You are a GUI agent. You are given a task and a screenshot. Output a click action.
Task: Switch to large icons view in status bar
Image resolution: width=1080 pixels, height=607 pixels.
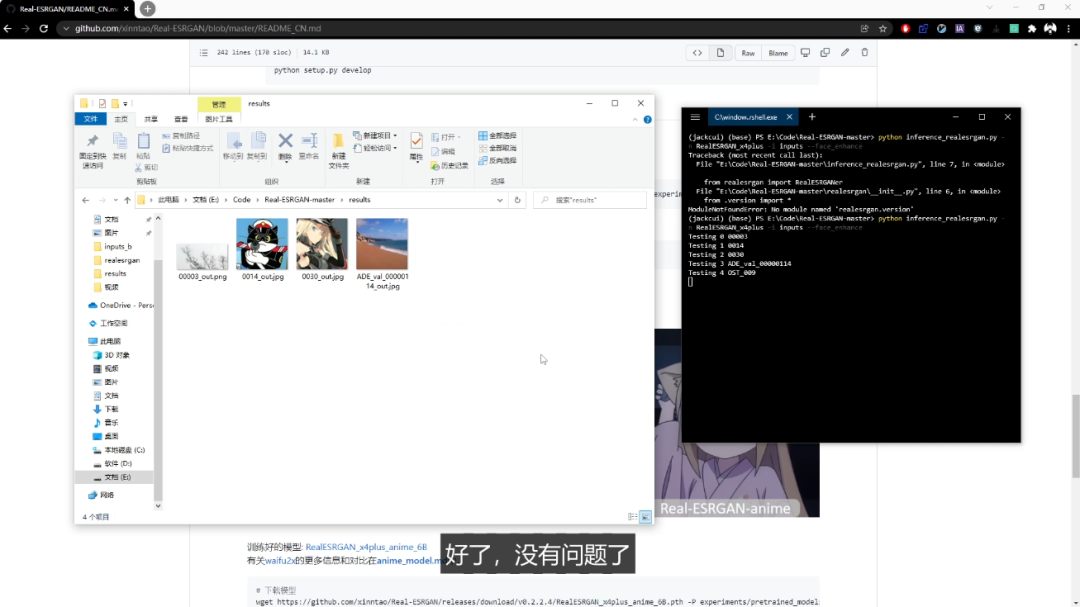[x=645, y=517]
